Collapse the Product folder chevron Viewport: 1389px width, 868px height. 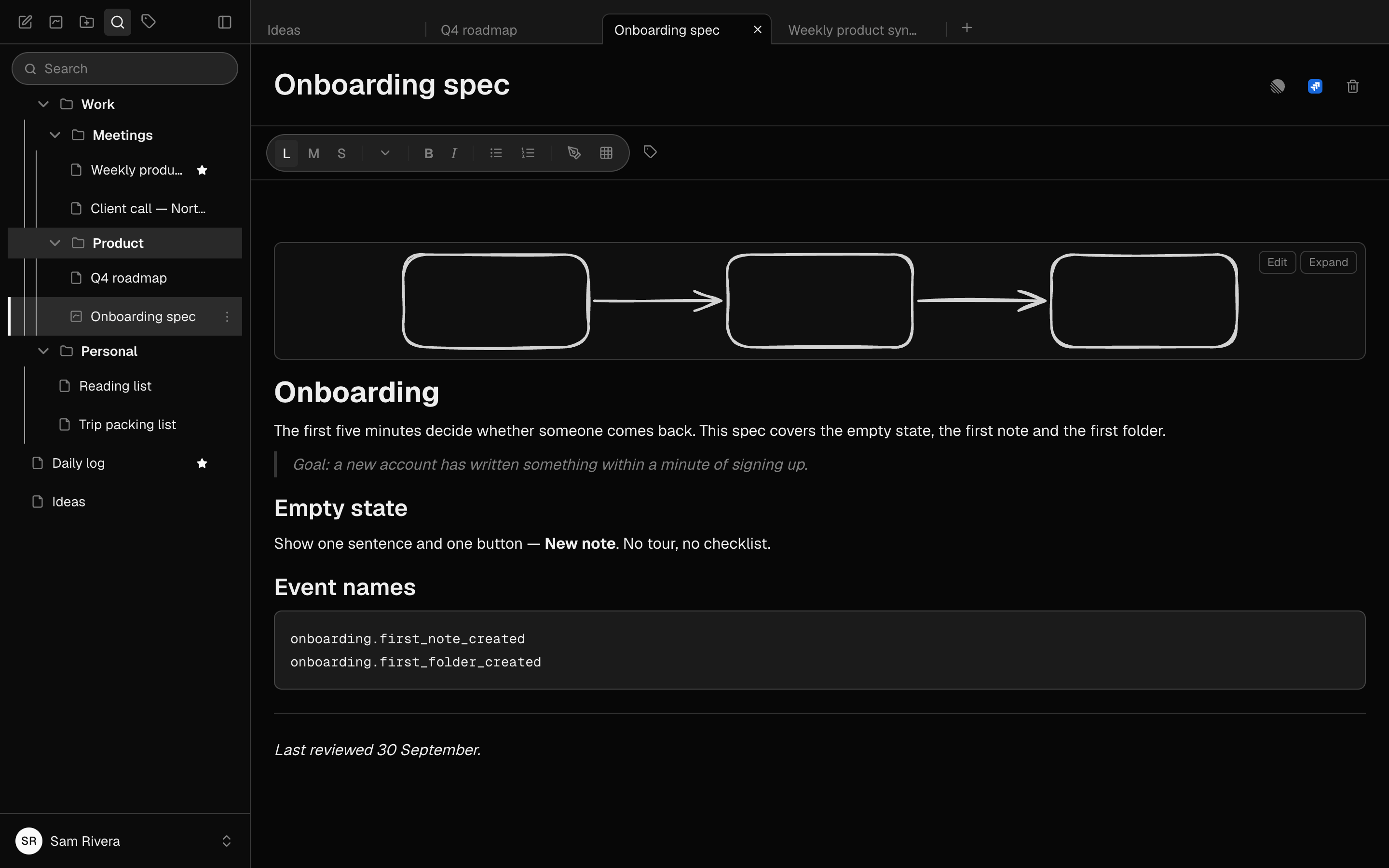[x=55, y=243]
